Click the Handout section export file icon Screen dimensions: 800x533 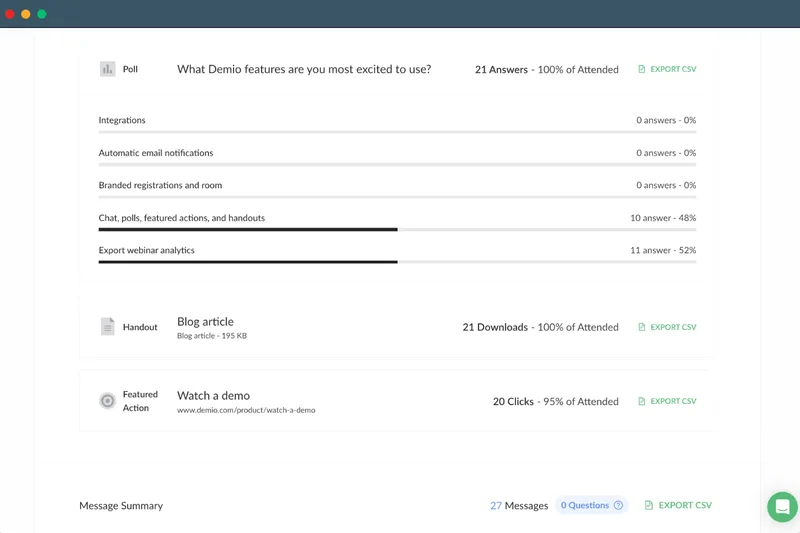[x=642, y=327]
